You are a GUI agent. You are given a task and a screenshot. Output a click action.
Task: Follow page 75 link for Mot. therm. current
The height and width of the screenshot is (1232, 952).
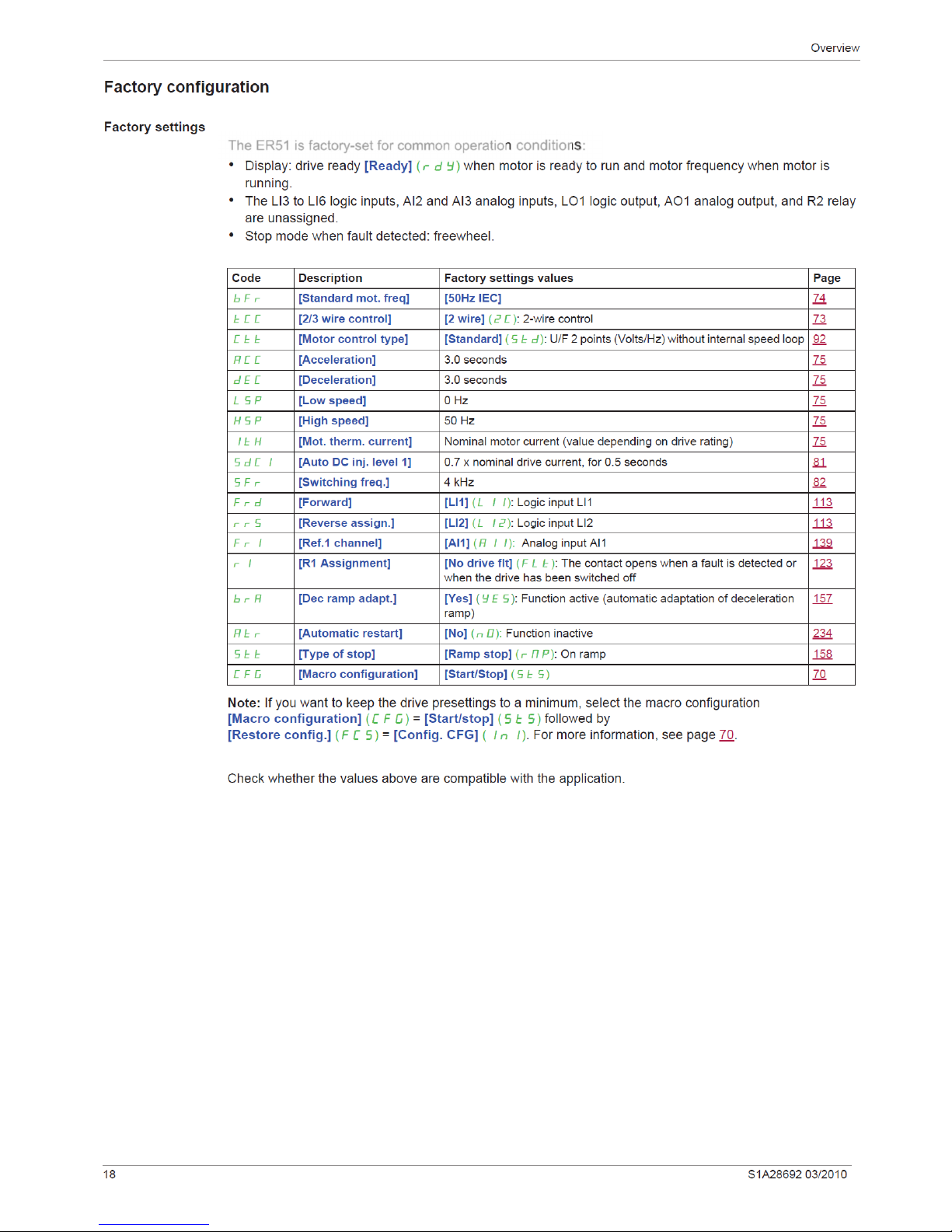[x=819, y=441]
